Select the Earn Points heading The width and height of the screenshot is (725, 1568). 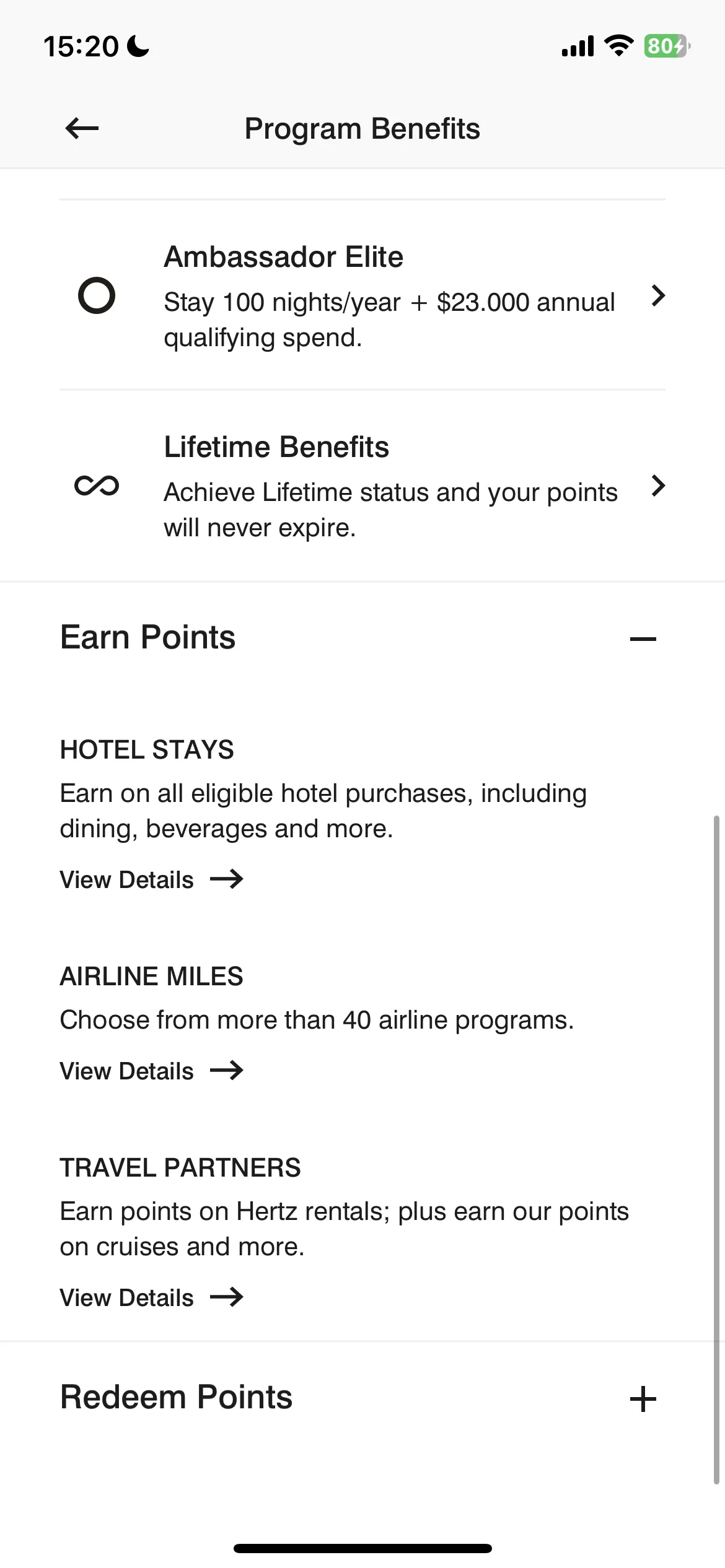point(147,637)
